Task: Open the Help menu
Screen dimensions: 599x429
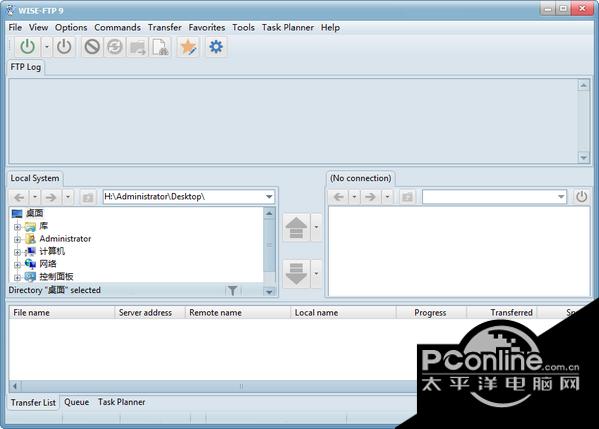Action: [x=330, y=28]
